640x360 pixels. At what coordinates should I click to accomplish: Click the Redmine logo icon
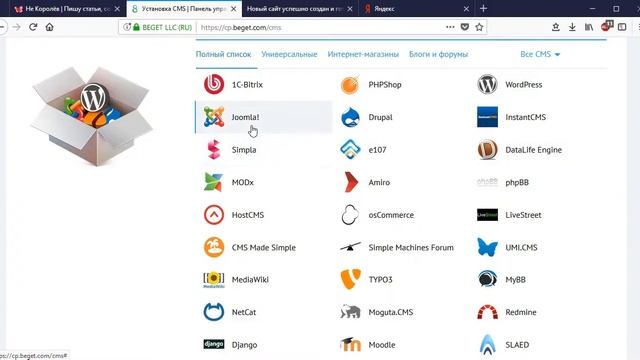point(487,312)
